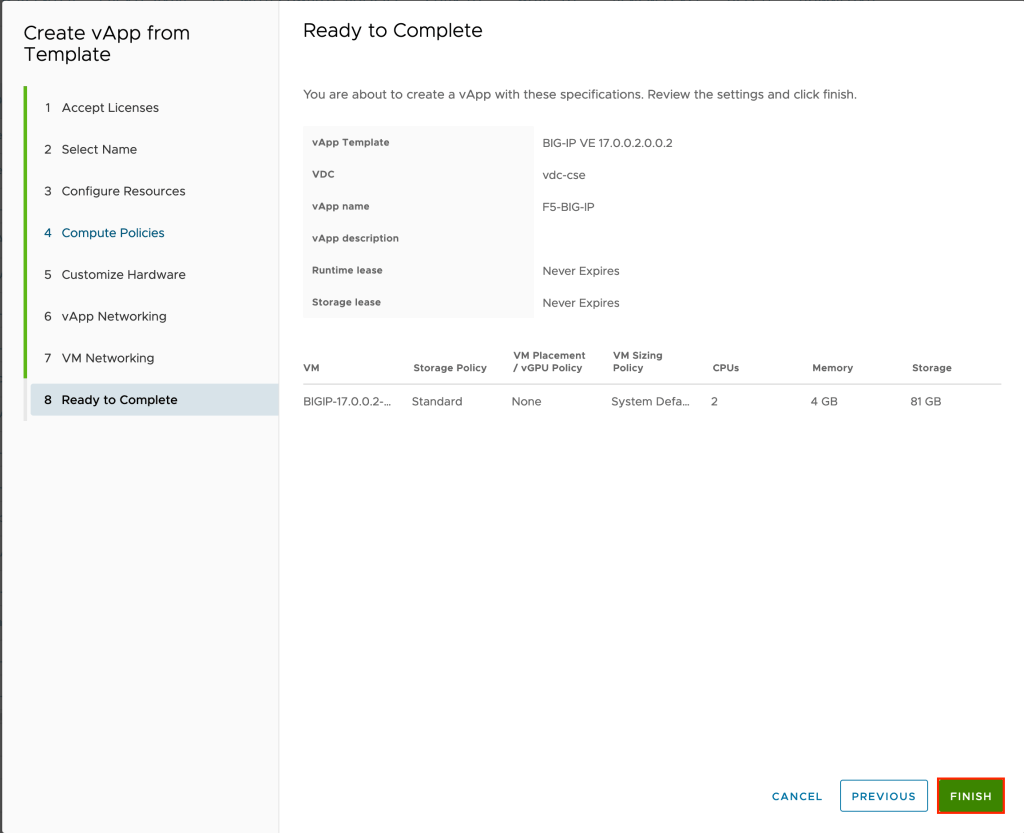Click the truncated System Default sizing policy cell

(x=650, y=402)
